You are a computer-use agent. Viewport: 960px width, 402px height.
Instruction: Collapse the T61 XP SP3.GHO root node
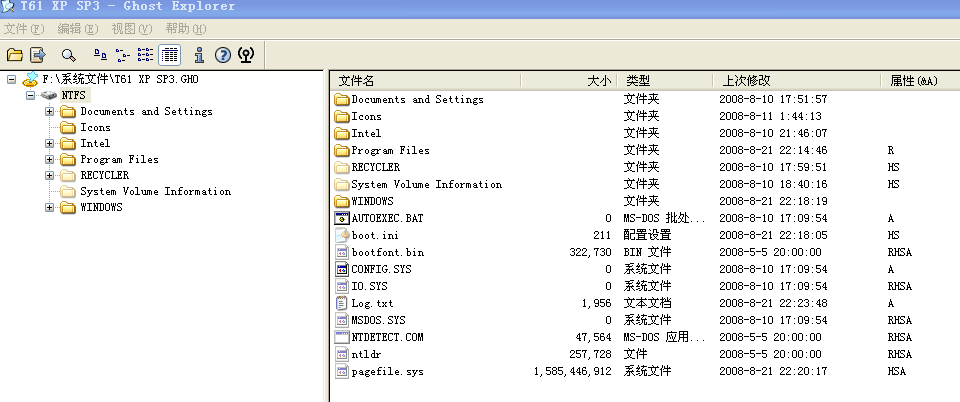tap(12, 80)
